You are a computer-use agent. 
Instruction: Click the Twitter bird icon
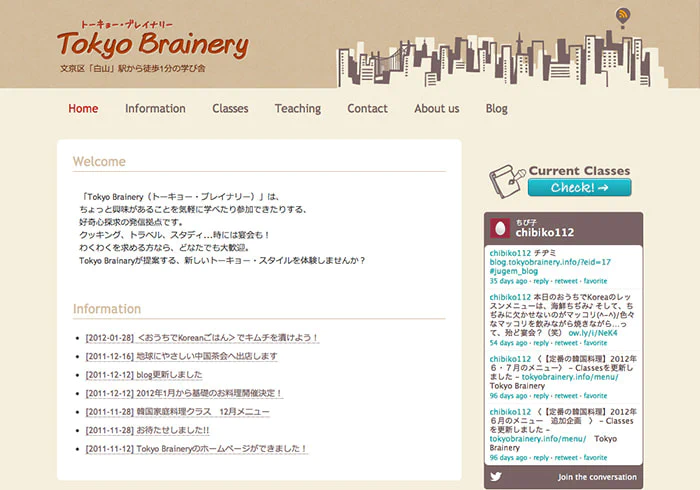pos(496,477)
